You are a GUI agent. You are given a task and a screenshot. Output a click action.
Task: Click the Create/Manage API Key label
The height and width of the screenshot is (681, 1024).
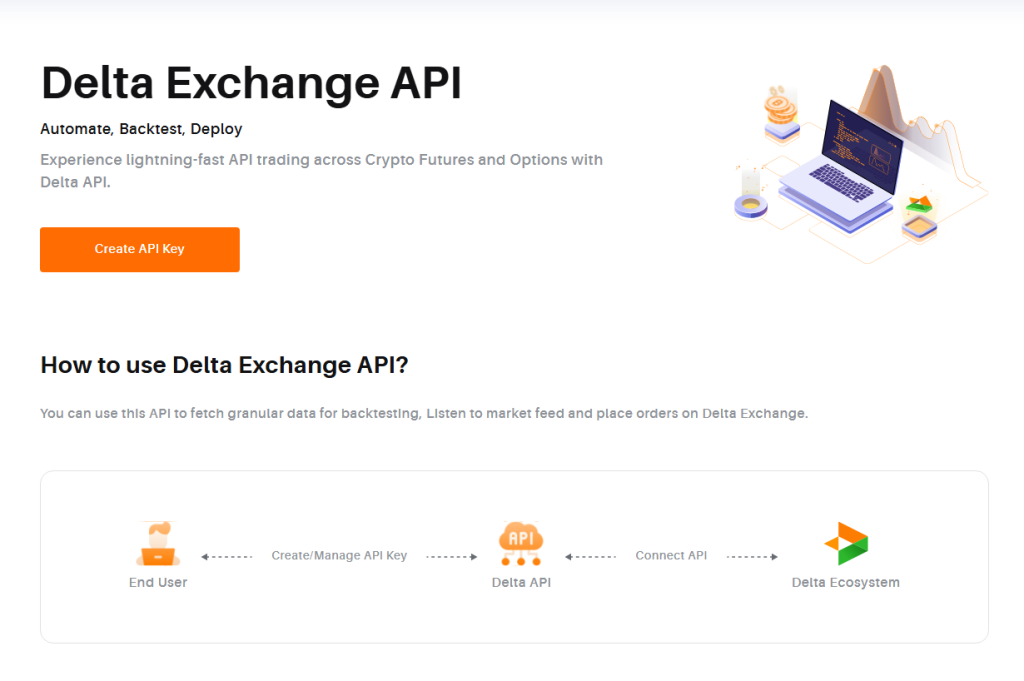coord(339,556)
